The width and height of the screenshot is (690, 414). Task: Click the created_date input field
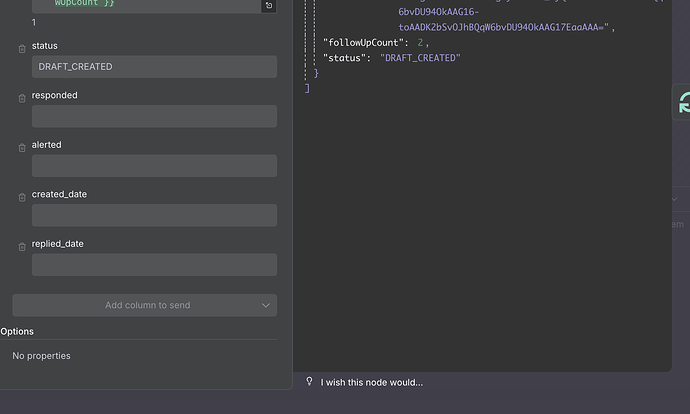[x=154, y=215]
